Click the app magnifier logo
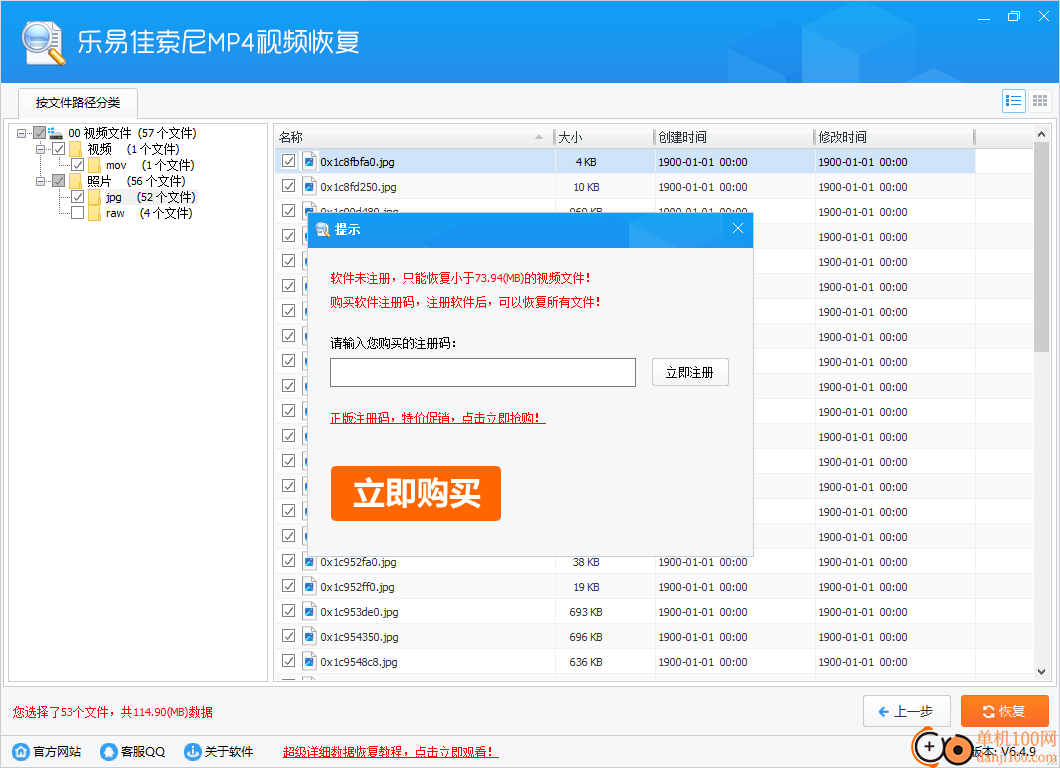This screenshot has height=768, width=1060. pyautogui.click(x=43, y=43)
